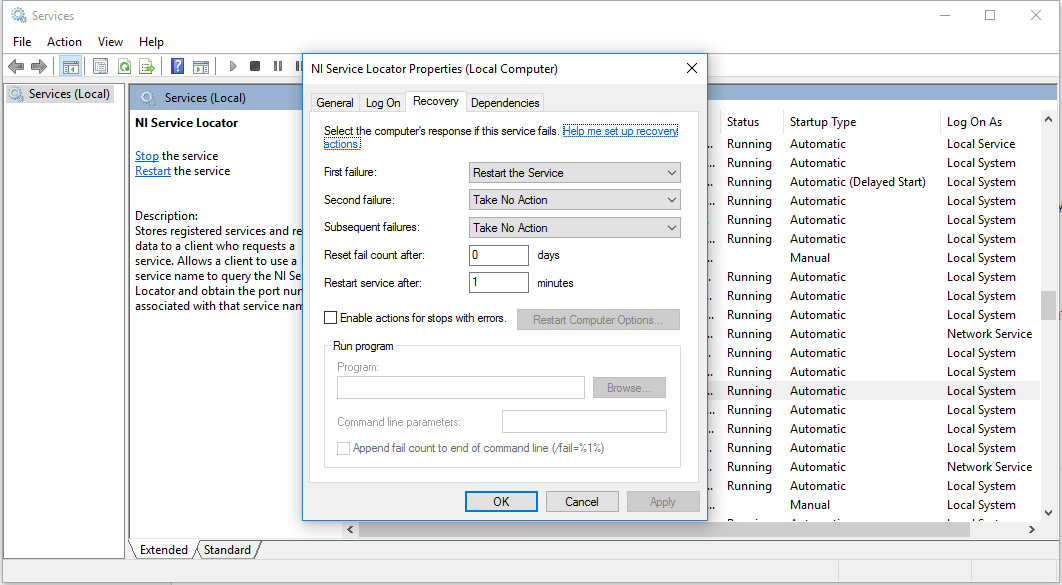This screenshot has height=585, width=1062.
Task: Refresh the services list via toolbar icon
Action: pos(124,66)
